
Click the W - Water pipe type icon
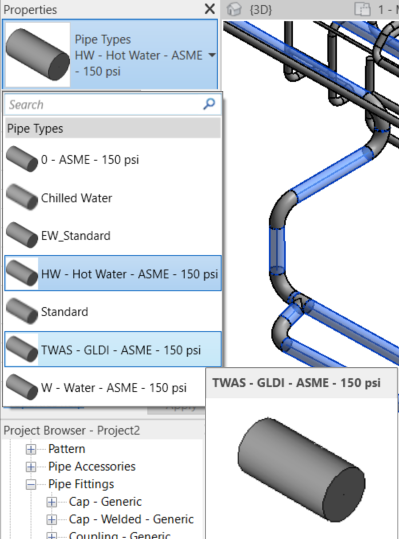tap(22, 387)
